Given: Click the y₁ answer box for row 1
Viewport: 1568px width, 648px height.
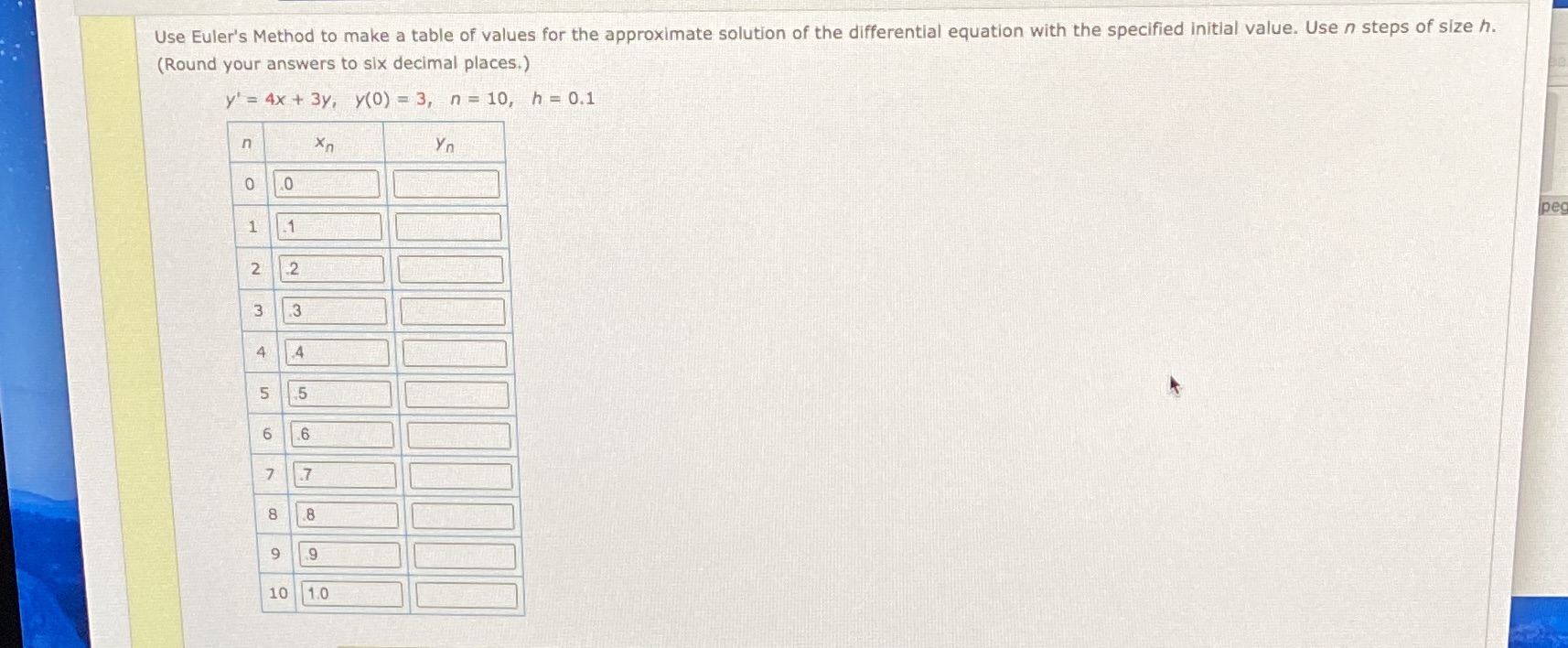Looking at the screenshot, I should [448, 226].
